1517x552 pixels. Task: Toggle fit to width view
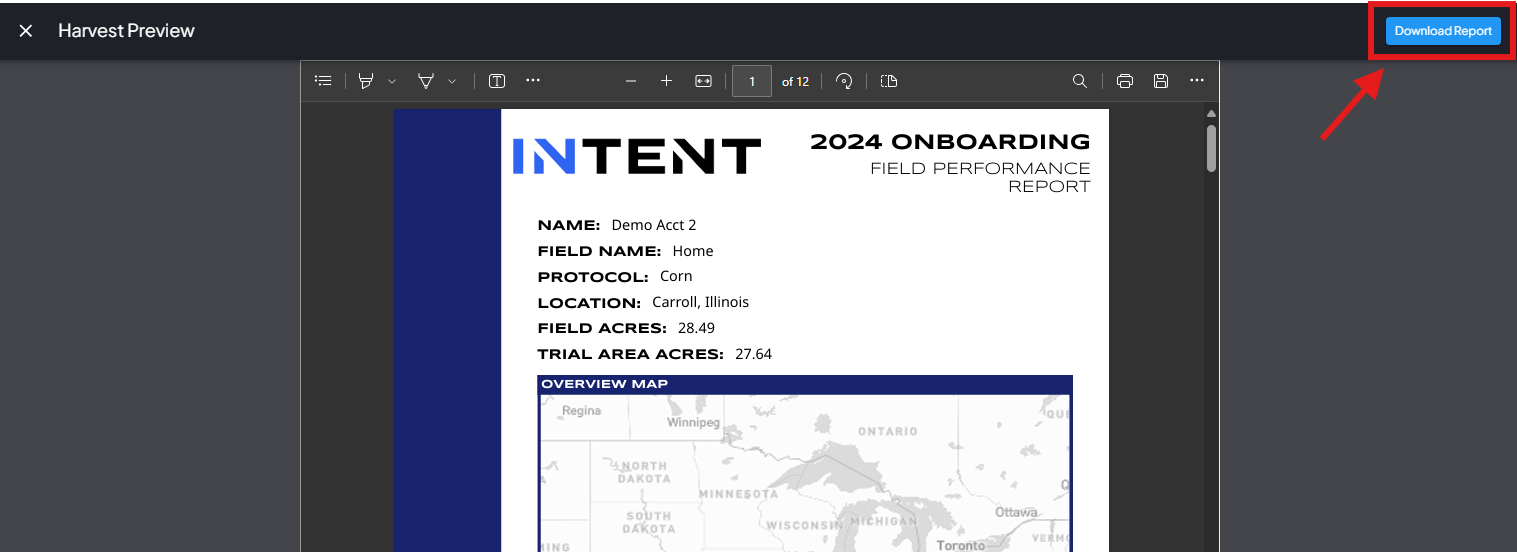coord(703,81)
